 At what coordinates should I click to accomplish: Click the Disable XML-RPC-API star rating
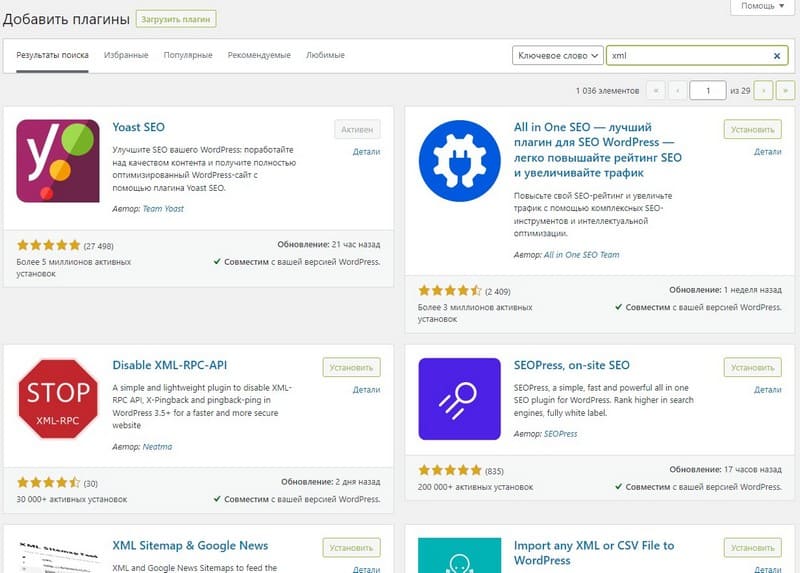pos(48,483)
